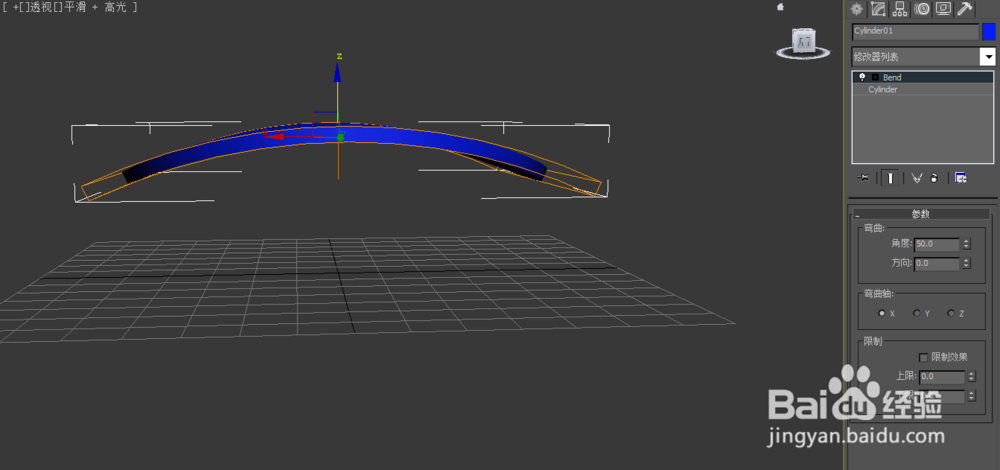Click the 角度 angle spinner arrows
This screenshot has width=1000, height=470.
point(966,244)
